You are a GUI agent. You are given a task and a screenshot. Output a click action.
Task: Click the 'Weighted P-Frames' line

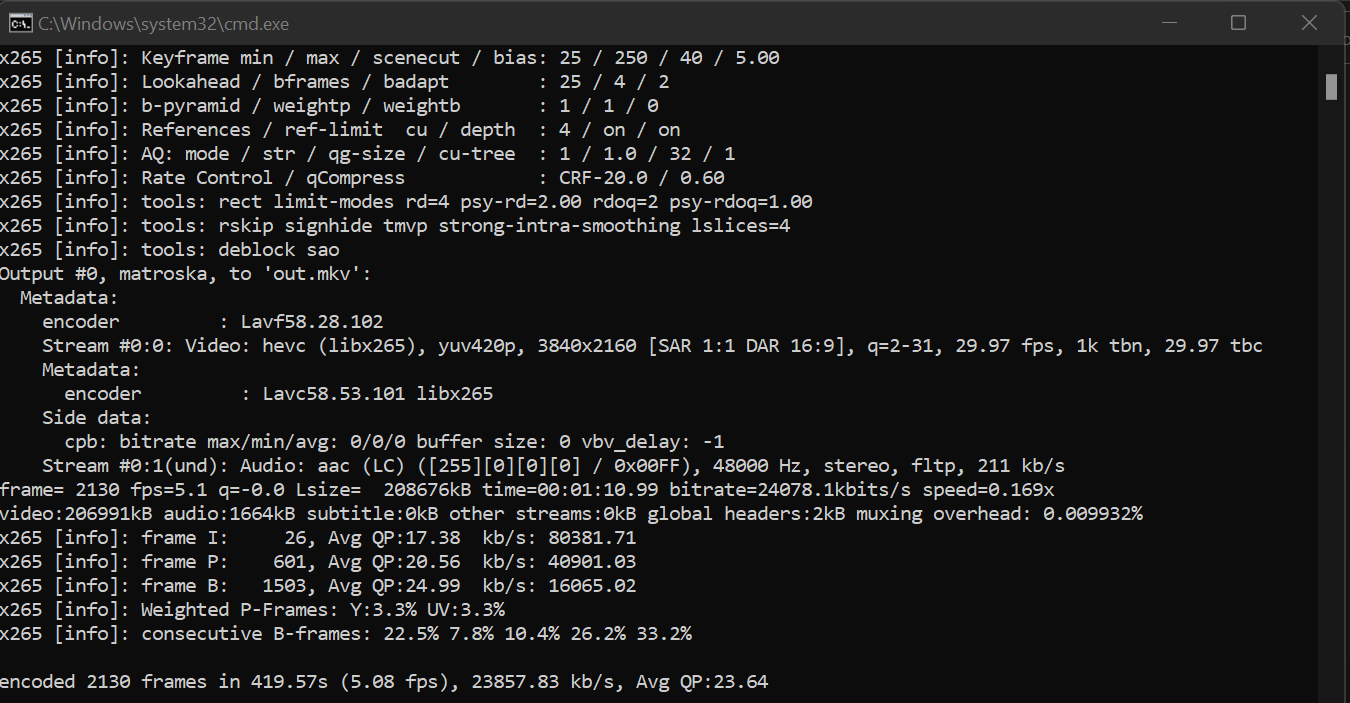(252, 610)
